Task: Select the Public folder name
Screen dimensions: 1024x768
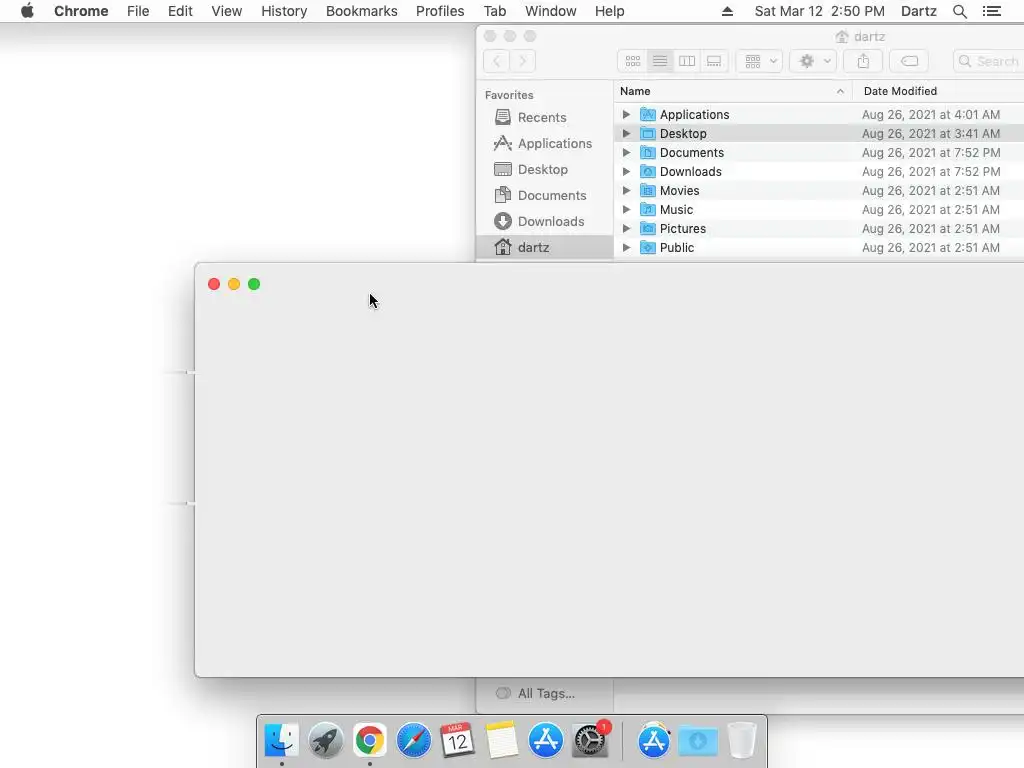Action: (677, 248)
